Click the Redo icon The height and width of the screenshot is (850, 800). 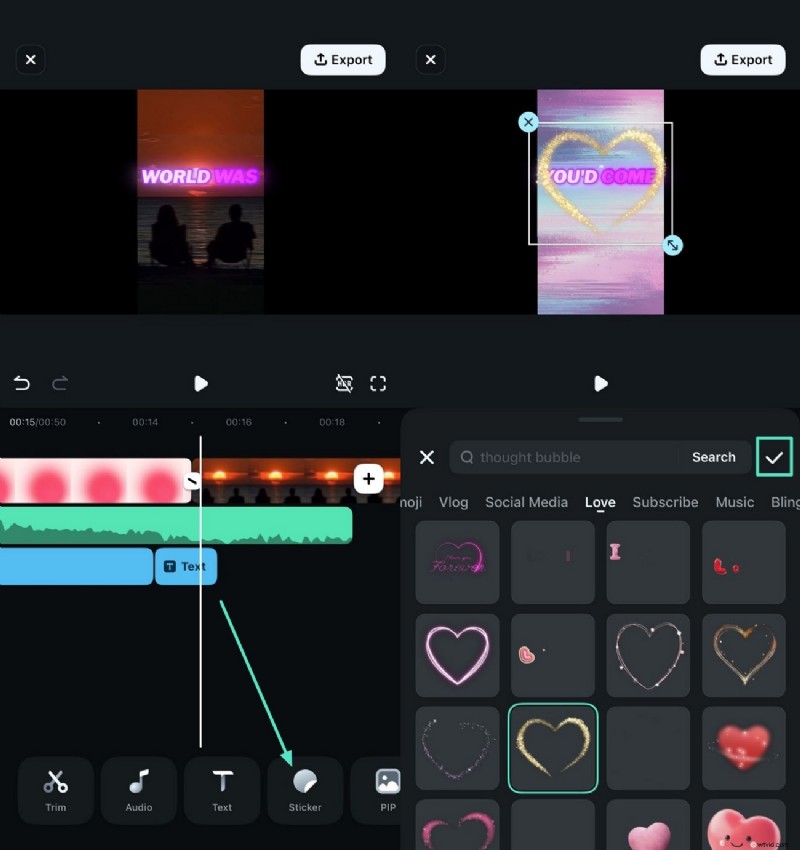[60, 383]
